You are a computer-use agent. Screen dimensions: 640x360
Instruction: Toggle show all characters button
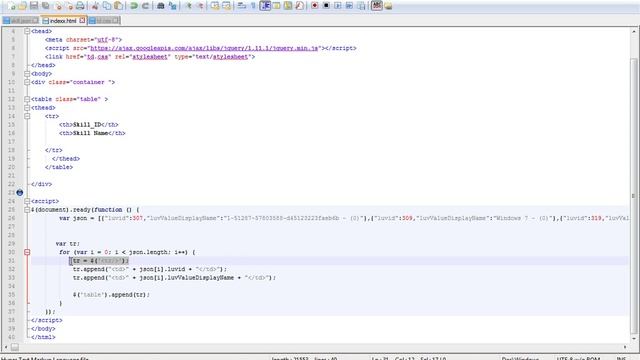(x=253, y=6)
